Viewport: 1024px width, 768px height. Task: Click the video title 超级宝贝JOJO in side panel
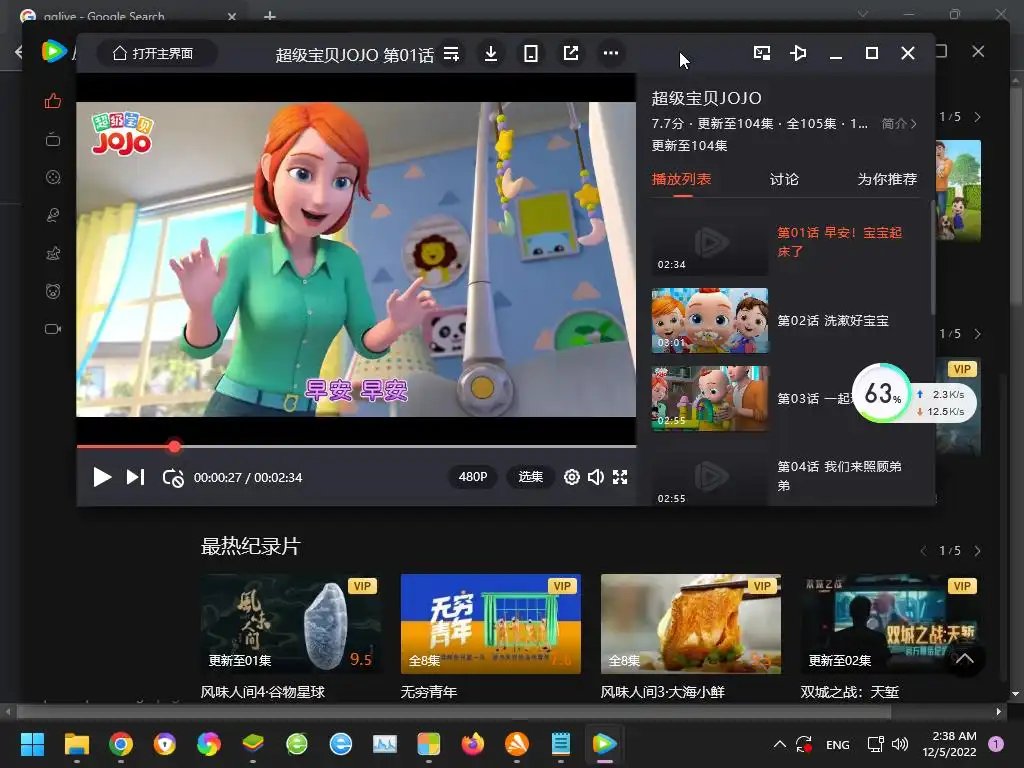tap(707, 99)
